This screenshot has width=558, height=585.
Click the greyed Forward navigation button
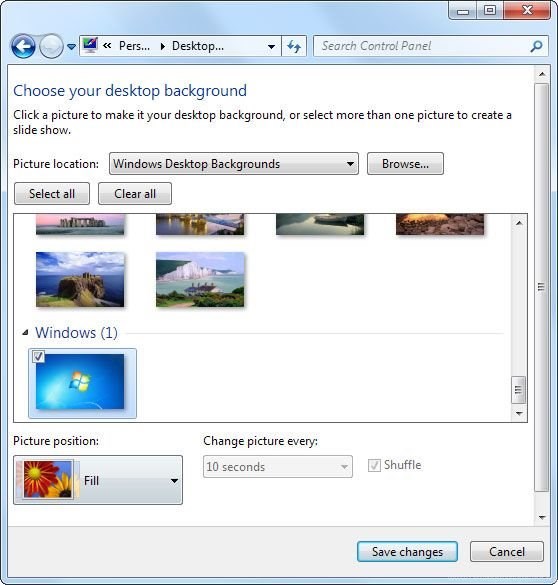click(51, 46)
